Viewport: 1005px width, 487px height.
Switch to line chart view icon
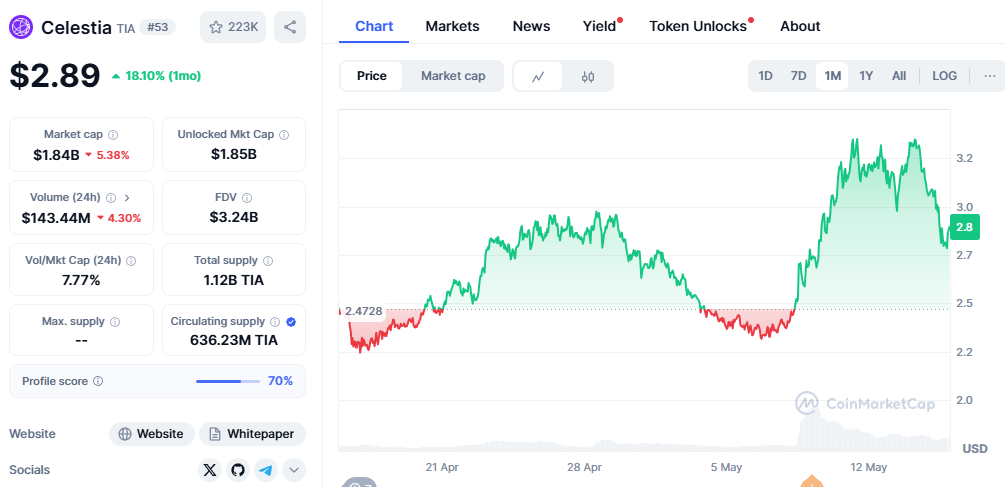pos(538,76)
